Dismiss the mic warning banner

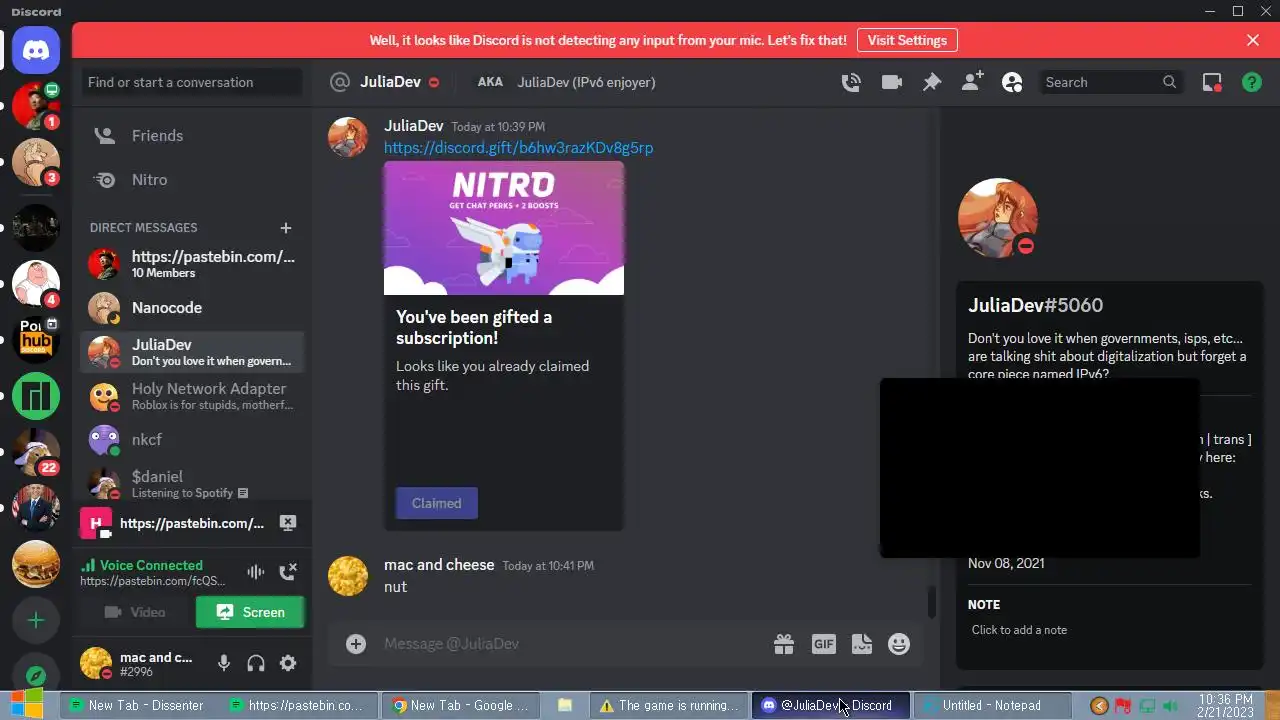point(1253,40)
